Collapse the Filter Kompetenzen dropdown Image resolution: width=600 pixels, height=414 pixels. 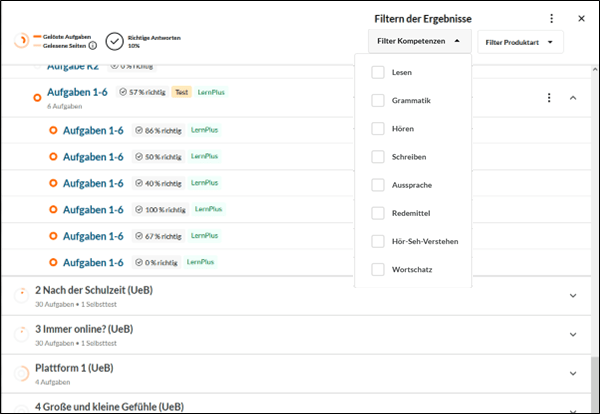(x=419, y=41)
